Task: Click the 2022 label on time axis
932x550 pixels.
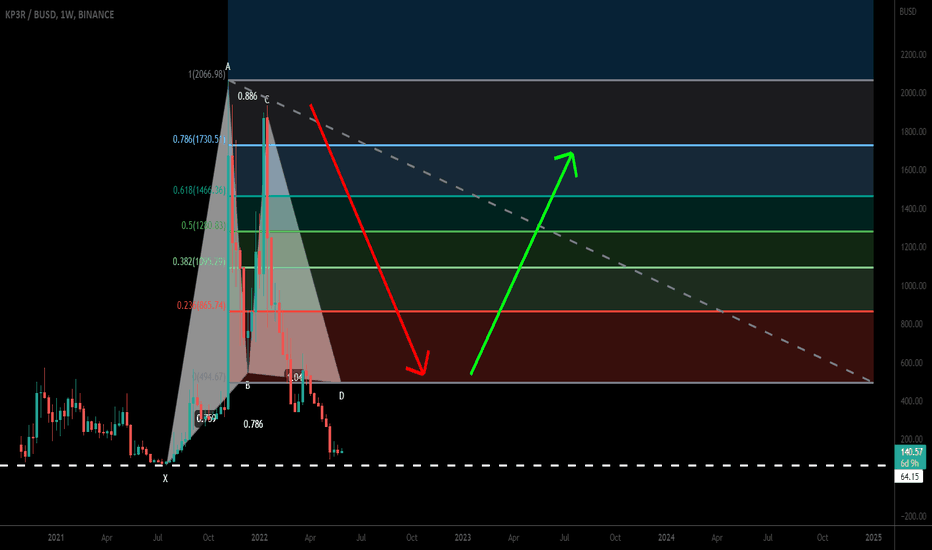Action: (x=259, y=538)
